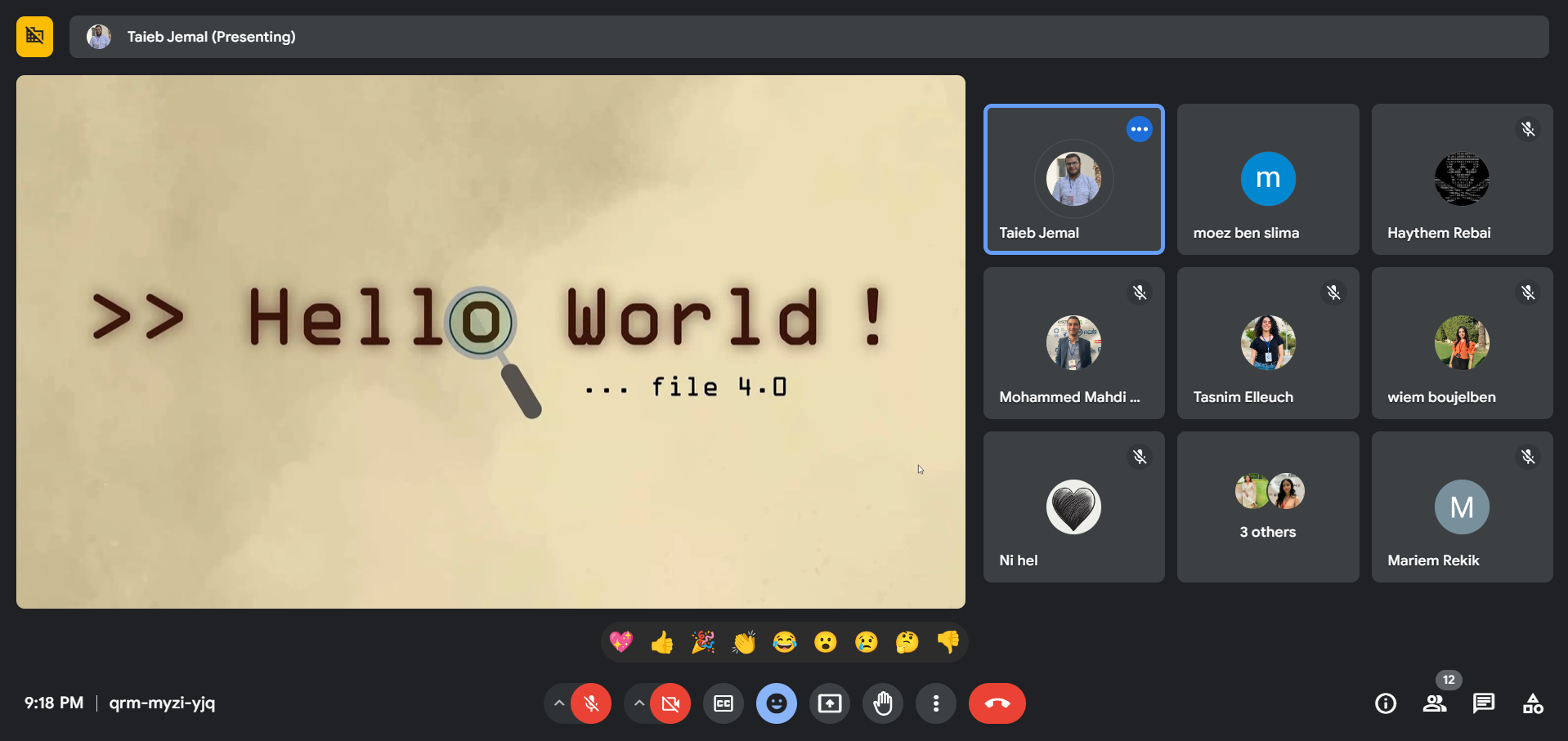Toggle closed captions
Image resolution: width=1568 pixels, height=741 pixels.
(724, 703)
